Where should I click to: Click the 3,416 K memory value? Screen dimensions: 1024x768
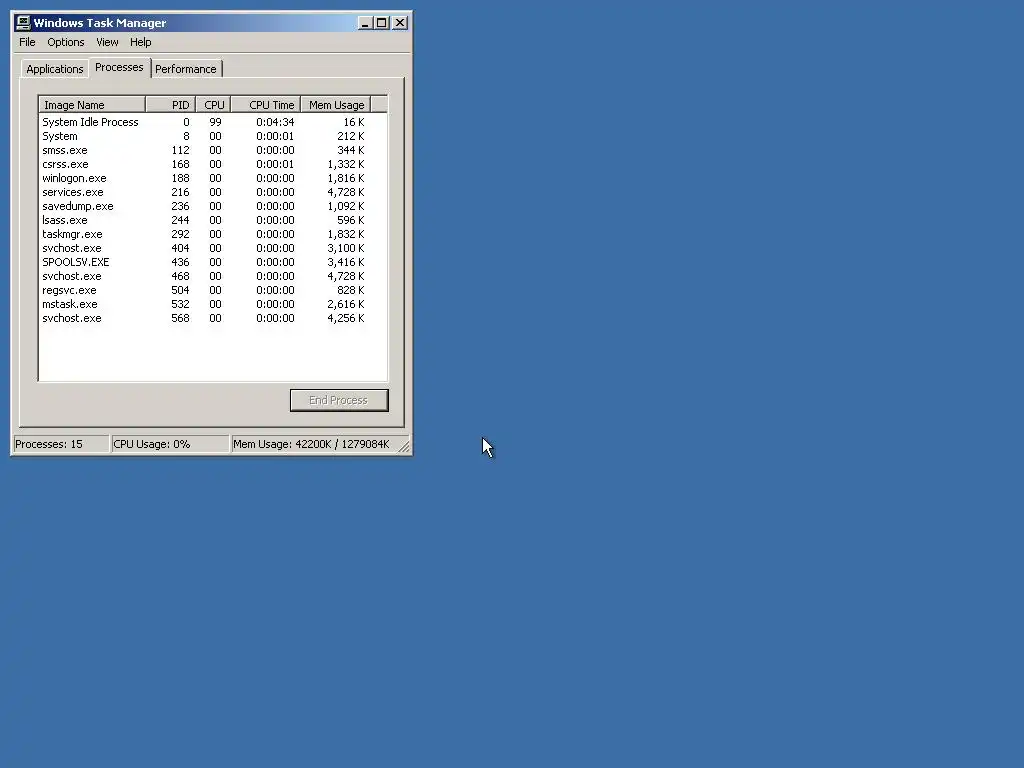tap(346, 263)
